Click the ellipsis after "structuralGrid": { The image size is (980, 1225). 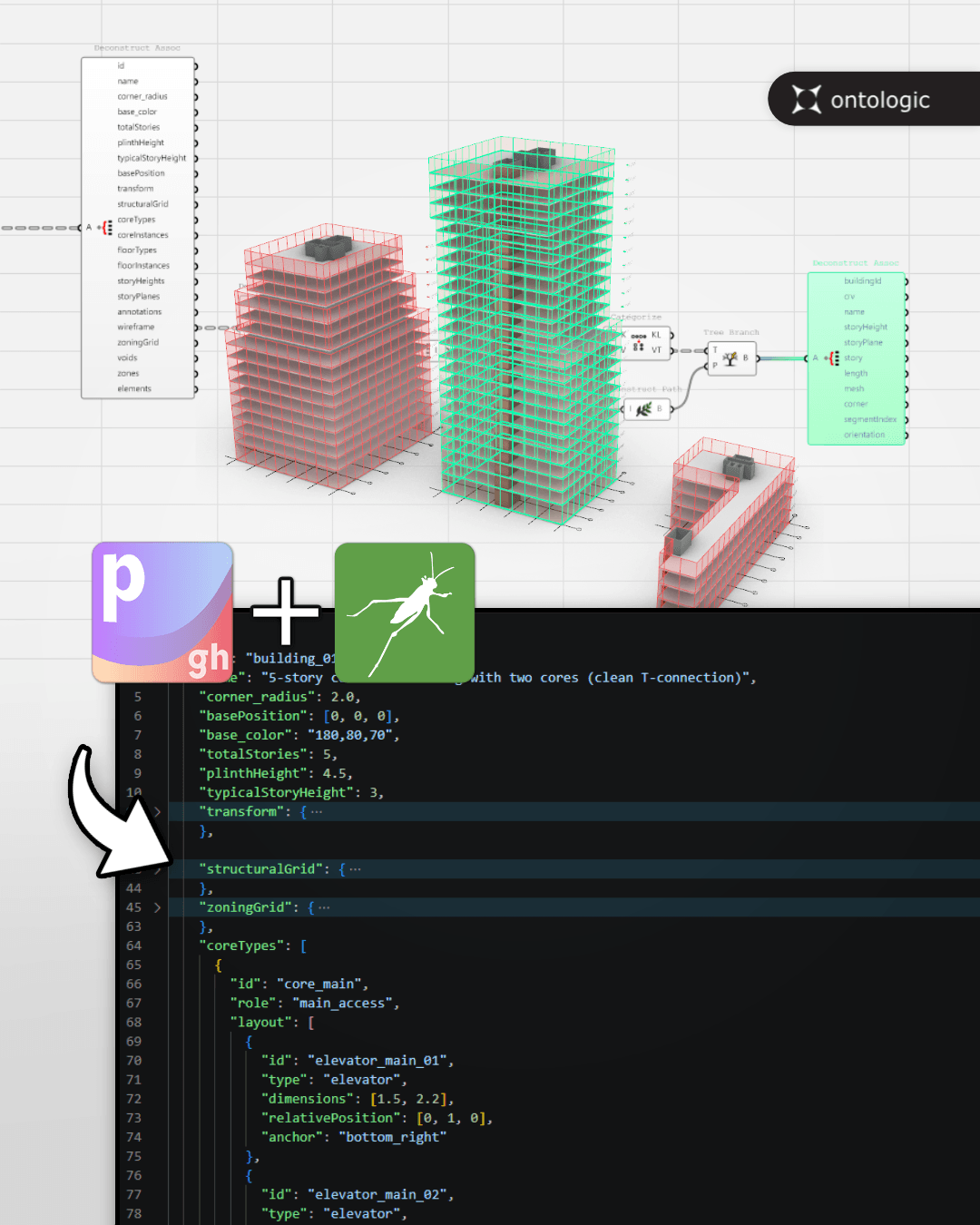click(x=355, y=869)
